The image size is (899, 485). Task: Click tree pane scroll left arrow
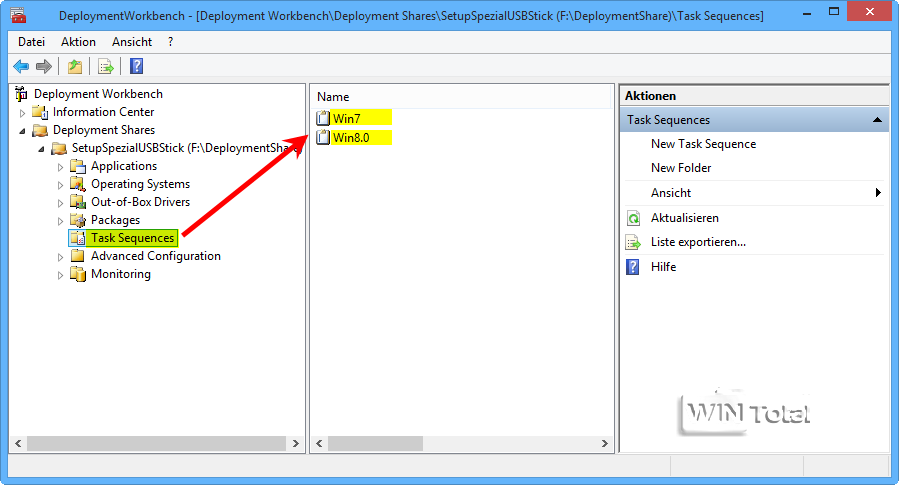click(x=18, y=443)
